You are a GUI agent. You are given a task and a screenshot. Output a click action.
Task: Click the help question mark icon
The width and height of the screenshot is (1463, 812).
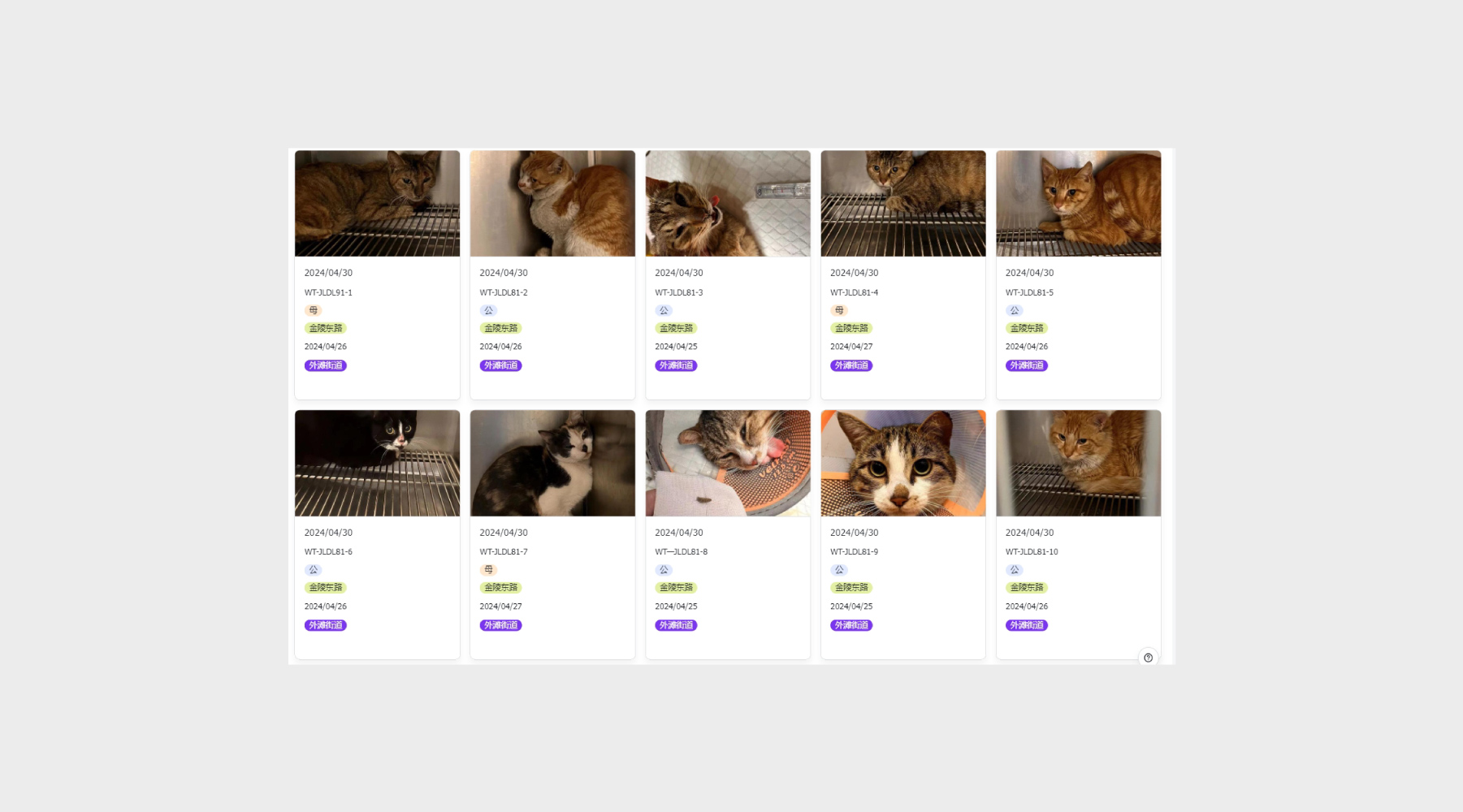1148,658
